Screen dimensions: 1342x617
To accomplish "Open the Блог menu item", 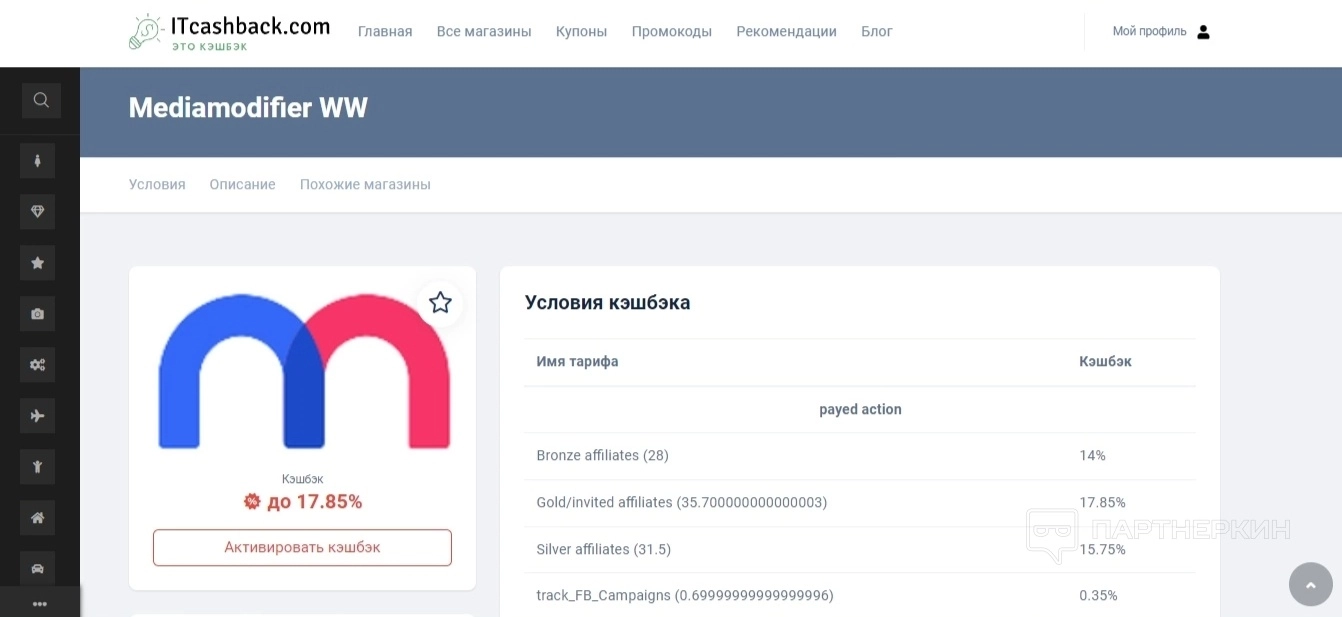I will point(877,32).
